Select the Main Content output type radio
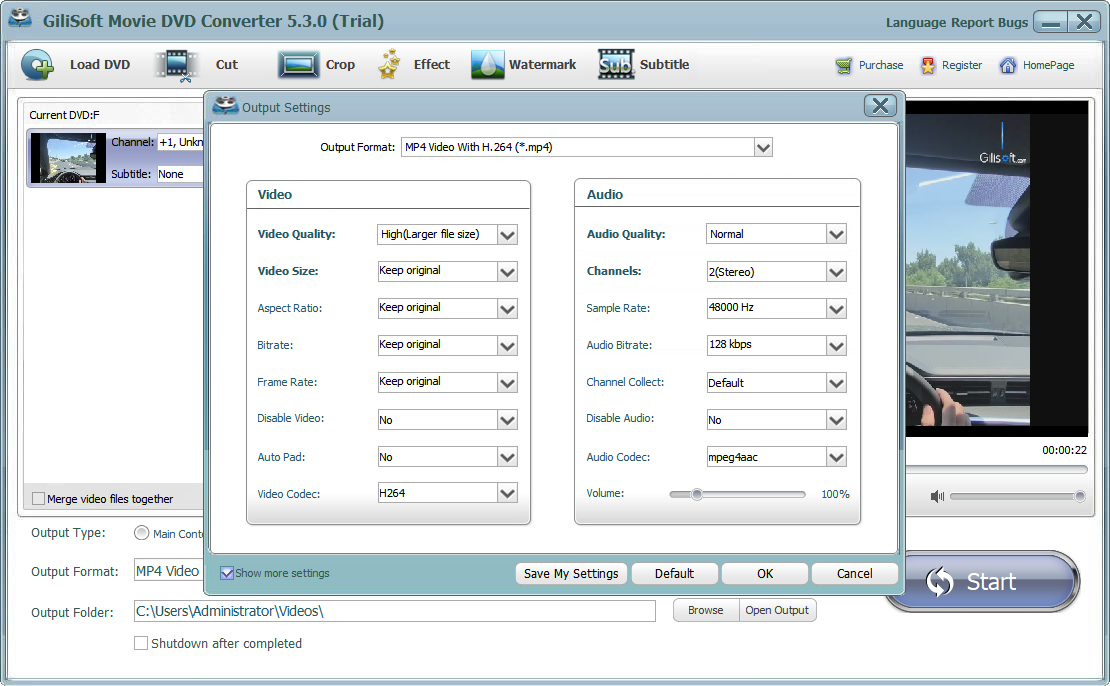Screen dimensions: 1110x686 click(x=142, y=533)
